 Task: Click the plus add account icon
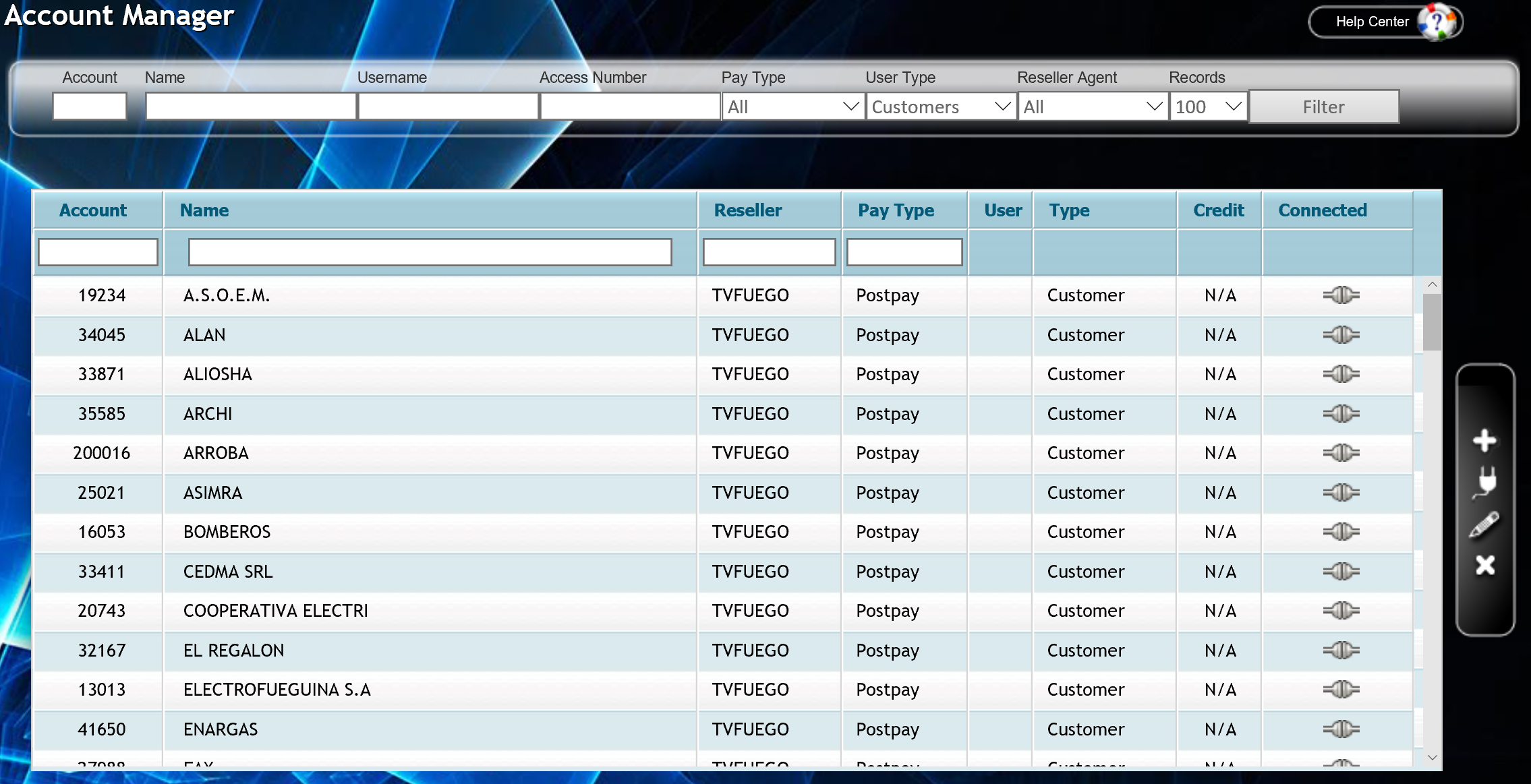pyautogui.click(x=1484, y=441)
